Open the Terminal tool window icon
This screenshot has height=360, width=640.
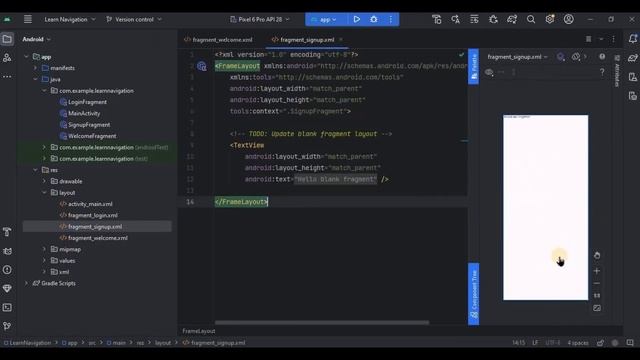click(x=7, y=307)
